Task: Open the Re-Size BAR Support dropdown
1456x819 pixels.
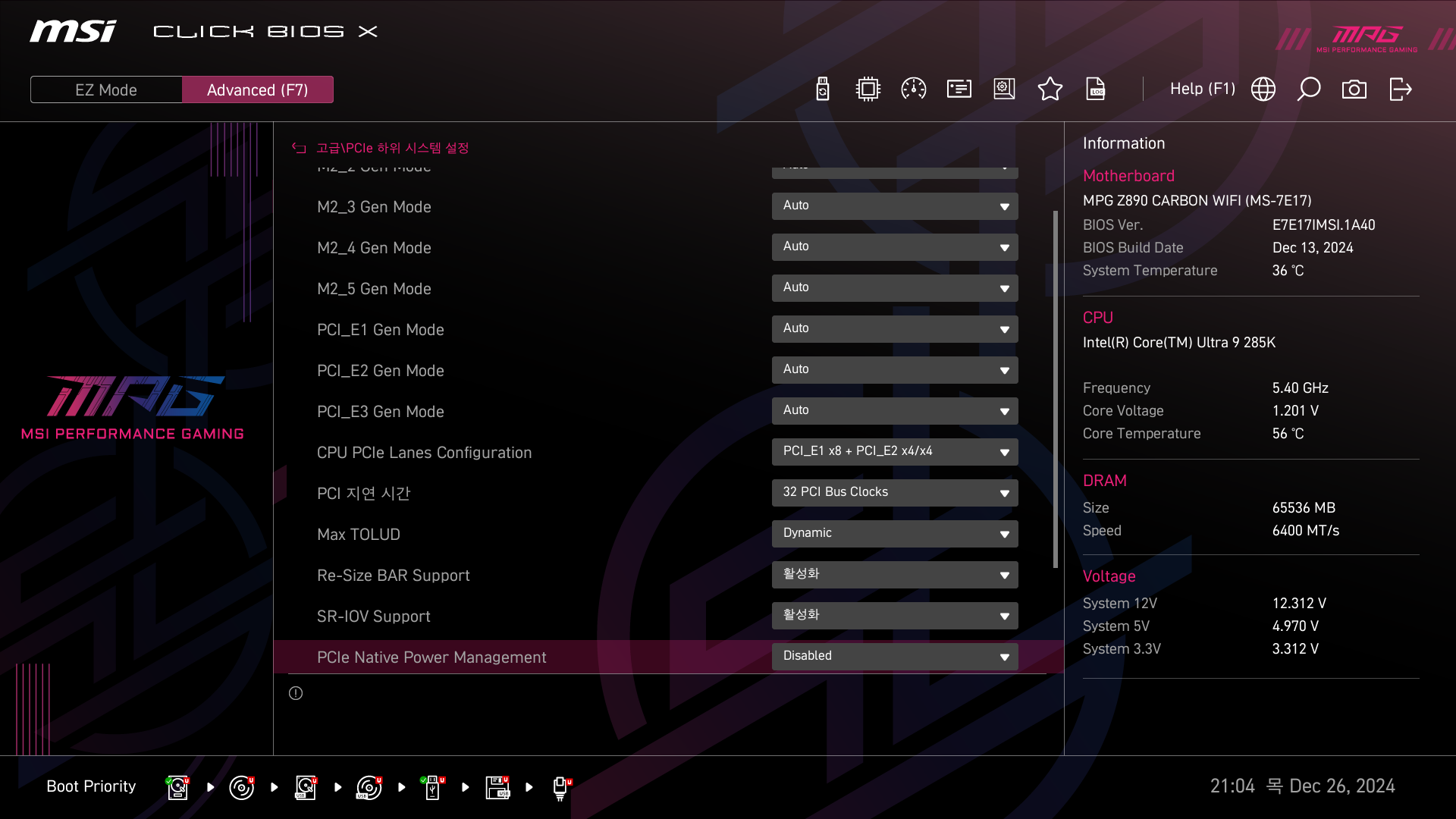Action: click(x=895, y=574)
